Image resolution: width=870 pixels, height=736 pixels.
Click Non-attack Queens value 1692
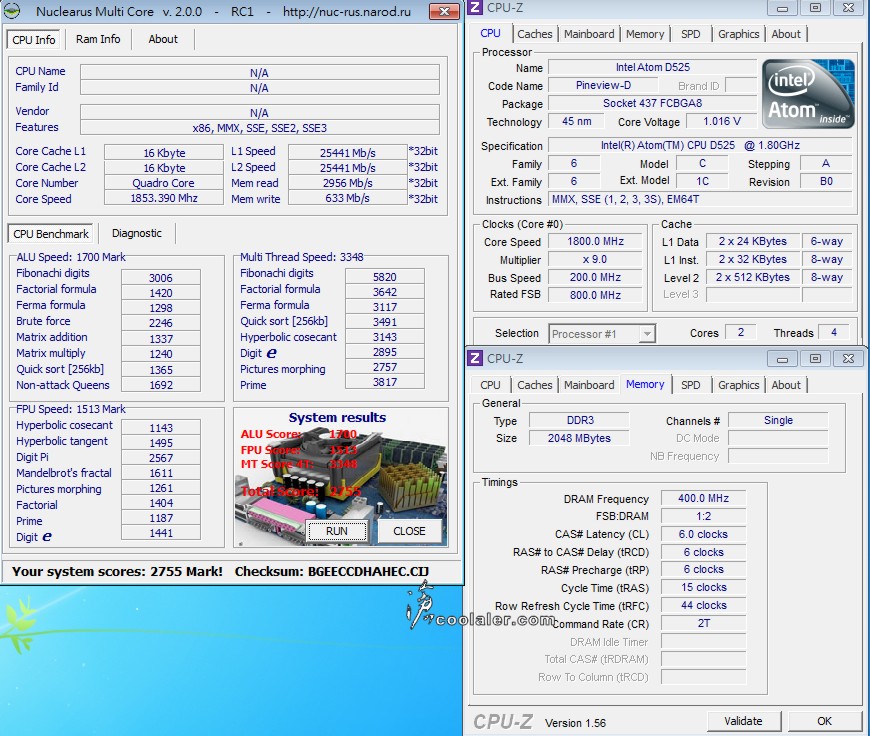161,385
